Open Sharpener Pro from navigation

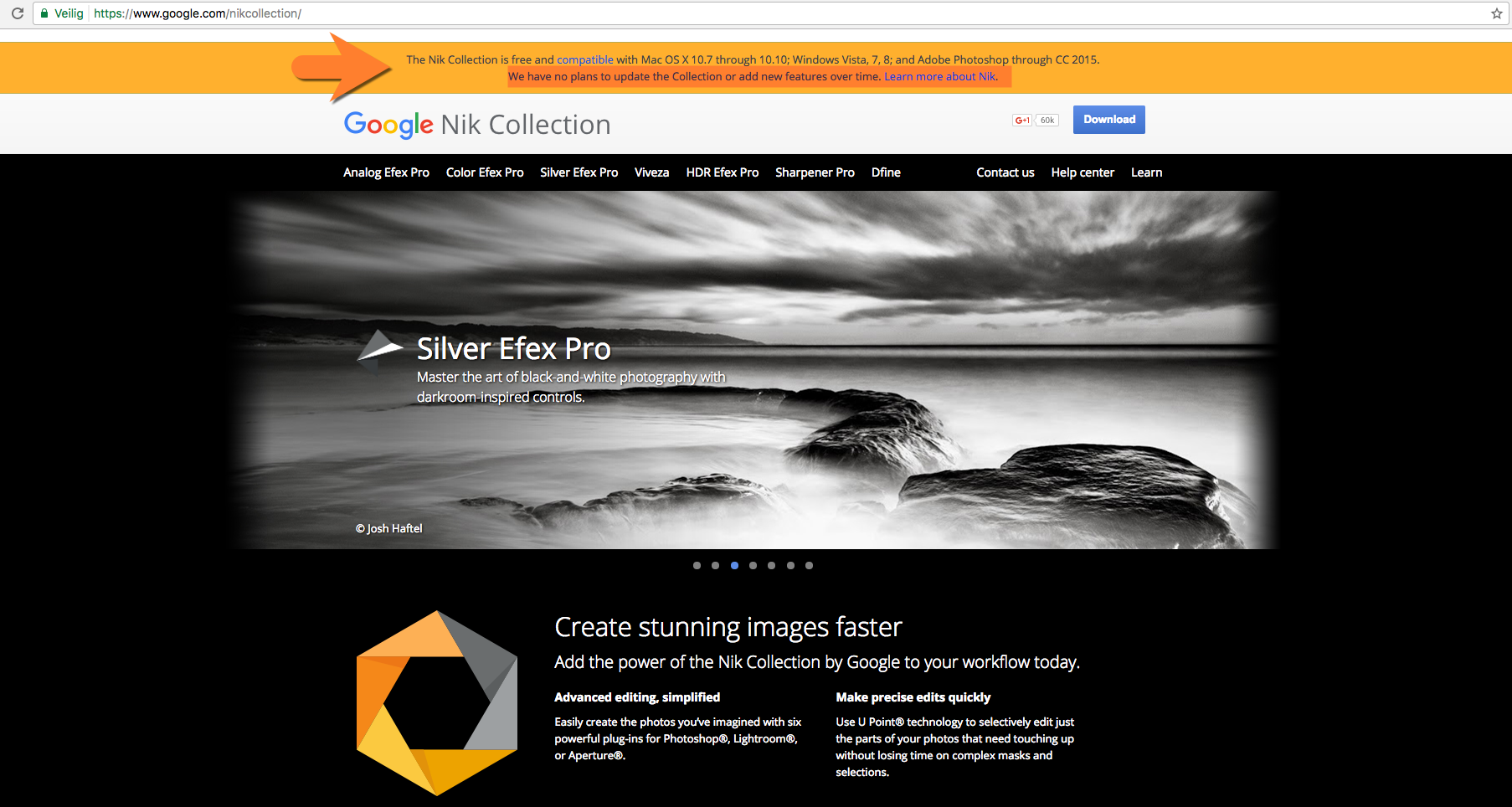[815, 172]
